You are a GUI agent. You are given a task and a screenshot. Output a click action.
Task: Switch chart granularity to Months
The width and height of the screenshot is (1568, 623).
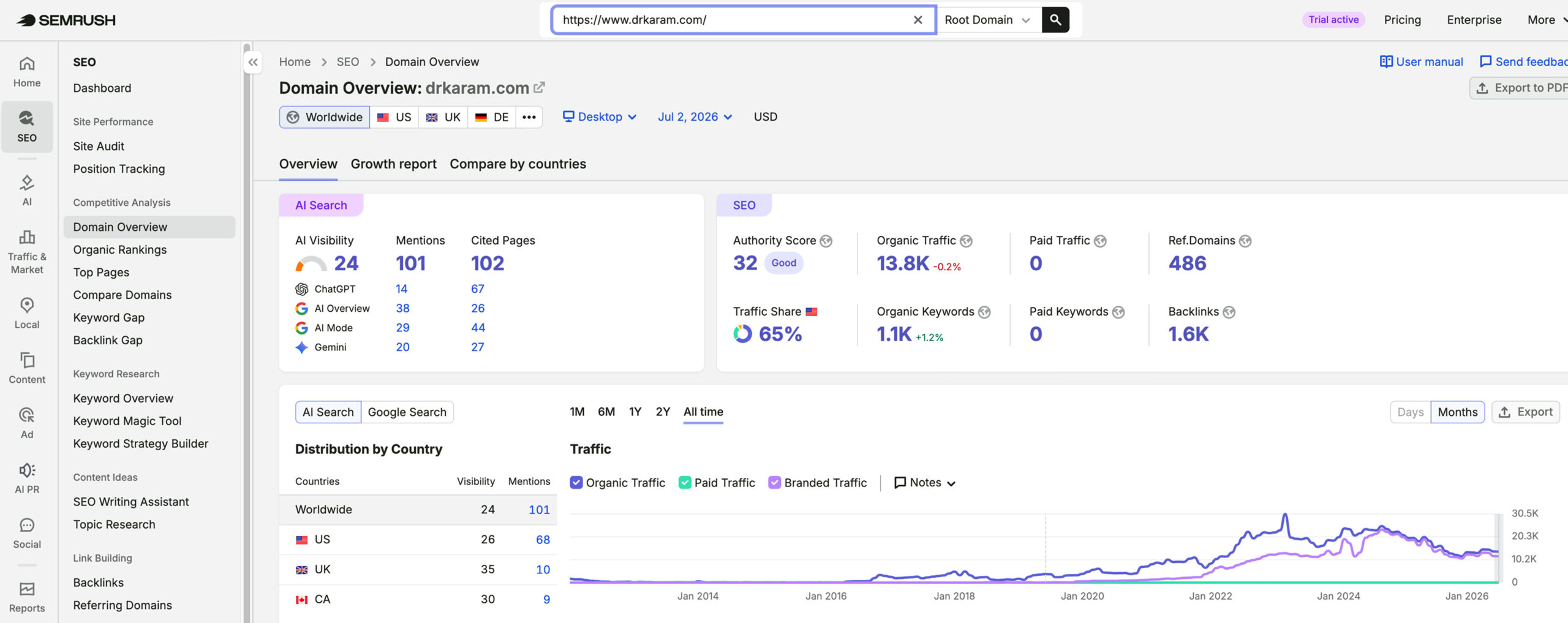click(1457, 412)
